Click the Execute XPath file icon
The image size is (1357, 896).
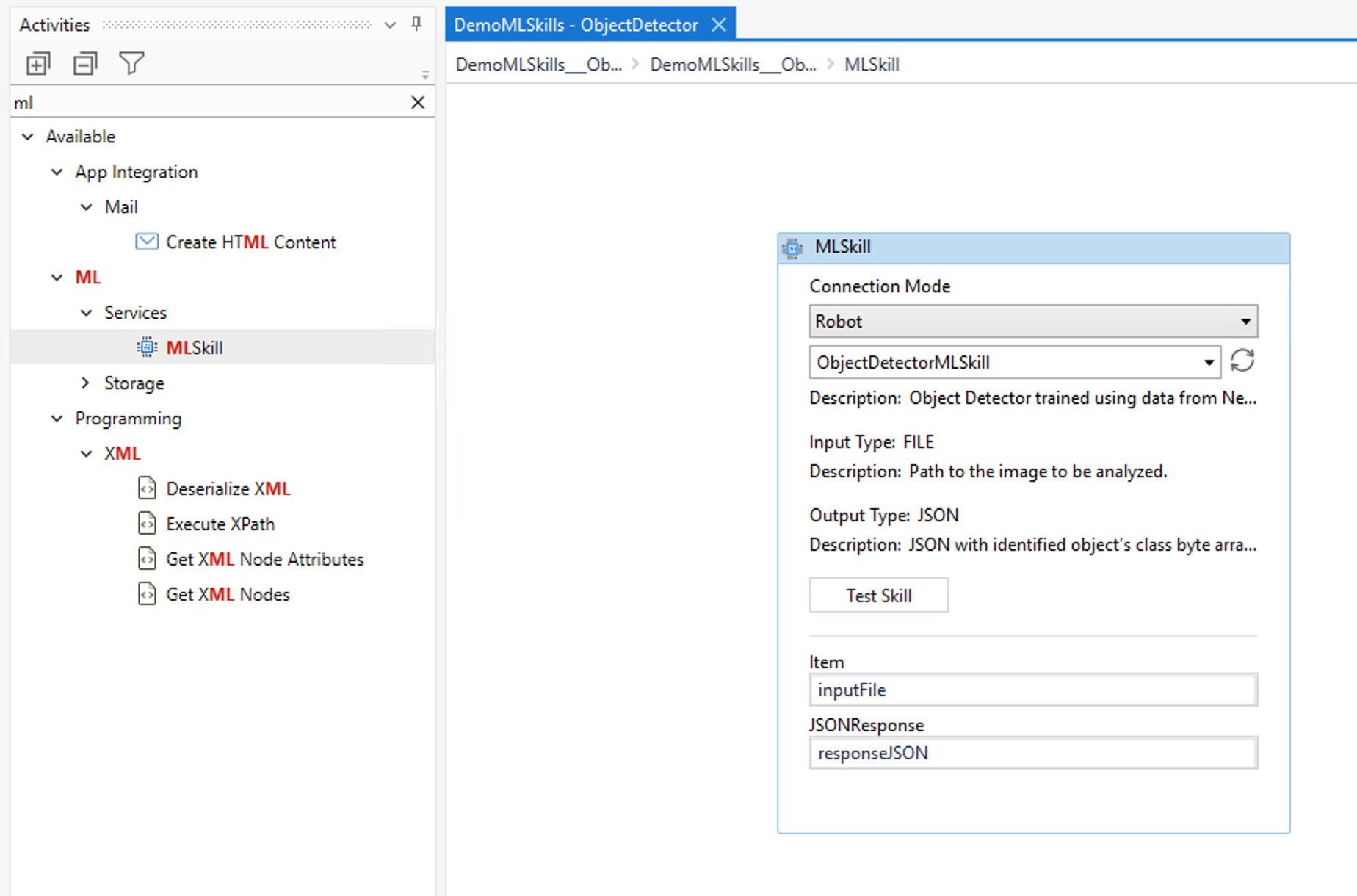[x=147, y=524]
